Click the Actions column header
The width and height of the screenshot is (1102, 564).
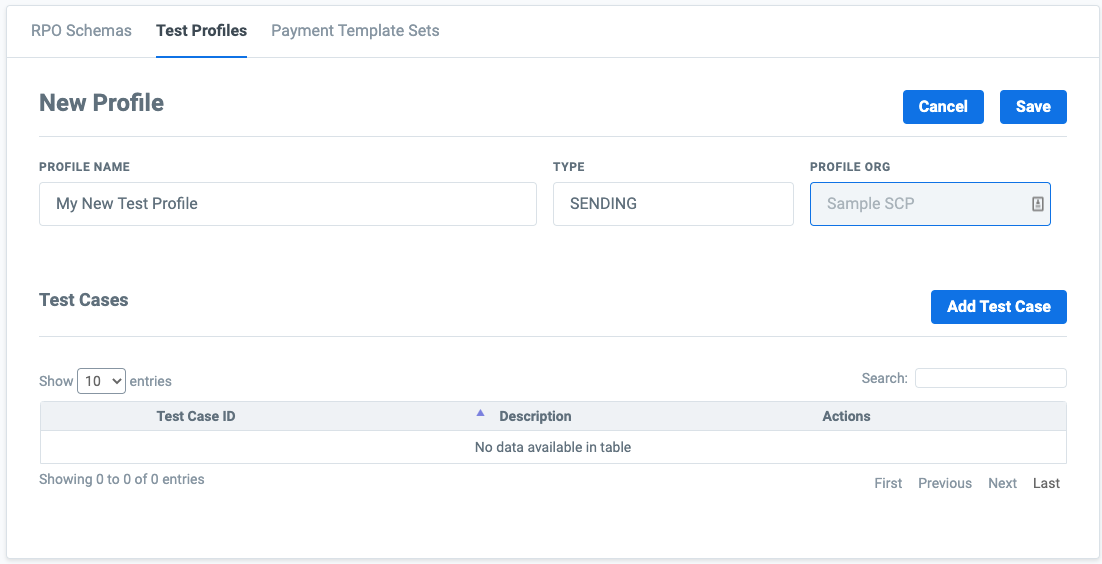click(x=846, y=416)
